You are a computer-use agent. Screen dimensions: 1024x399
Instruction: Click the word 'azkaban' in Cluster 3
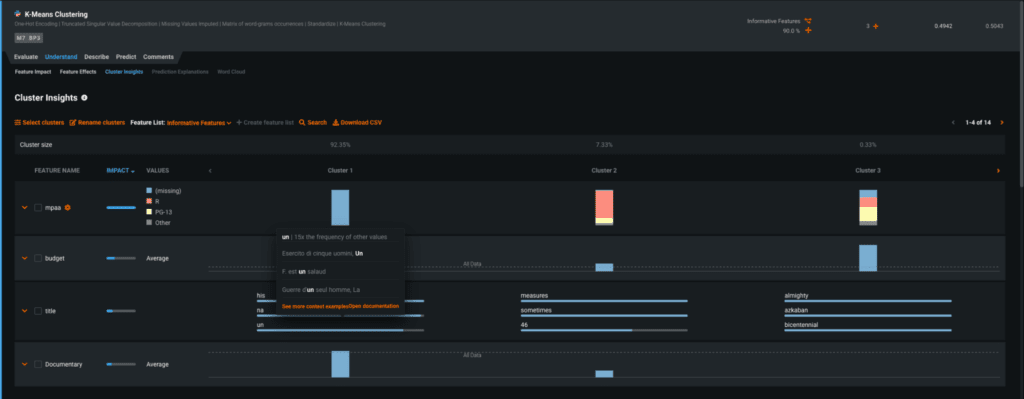[x=796, y=310]
